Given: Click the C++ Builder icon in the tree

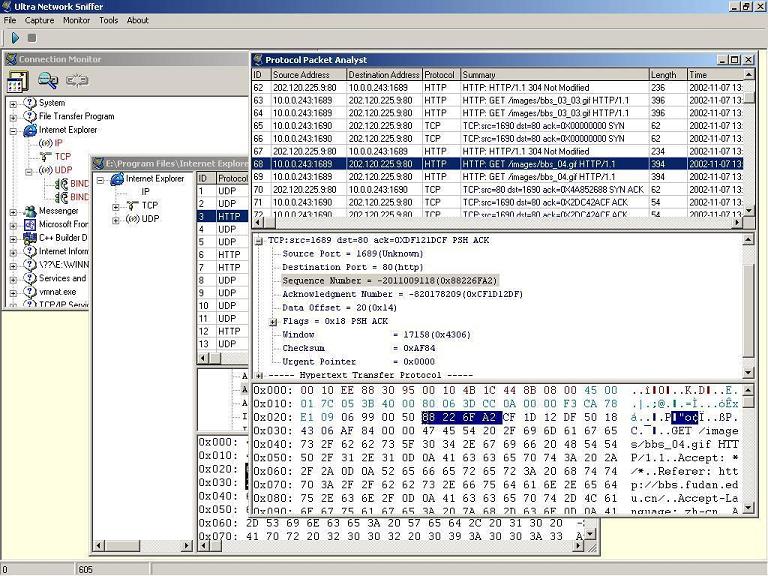Looking at the screenshot, I should (x=30, y=238).
